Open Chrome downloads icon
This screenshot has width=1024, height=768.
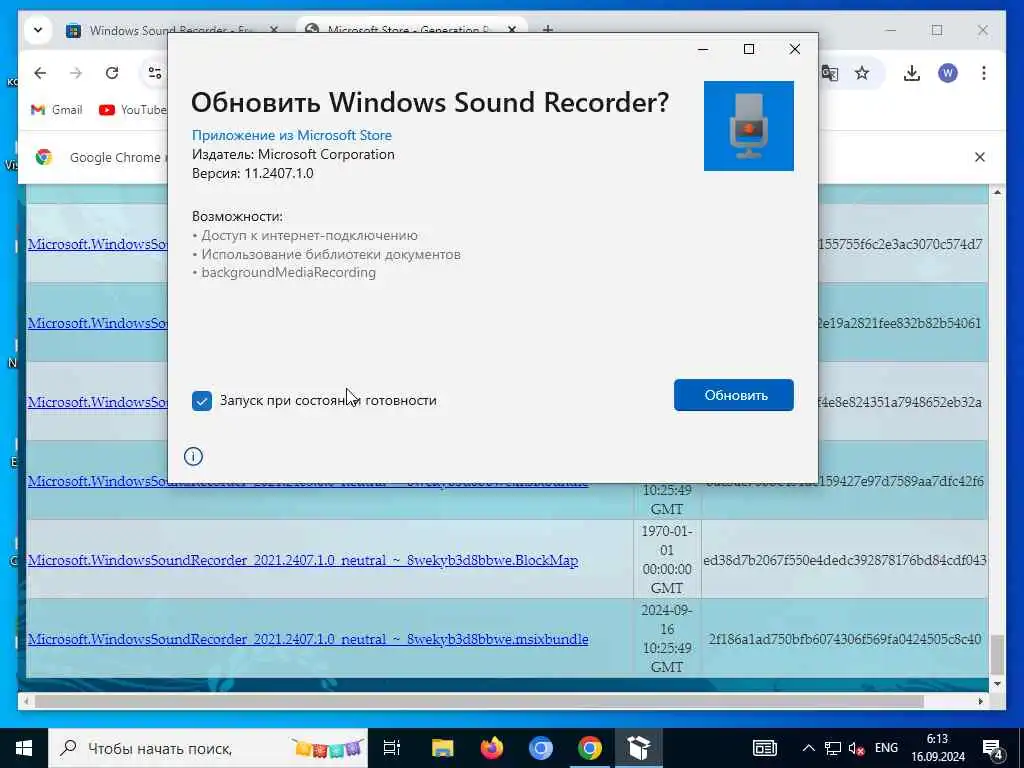coord(912,73)
